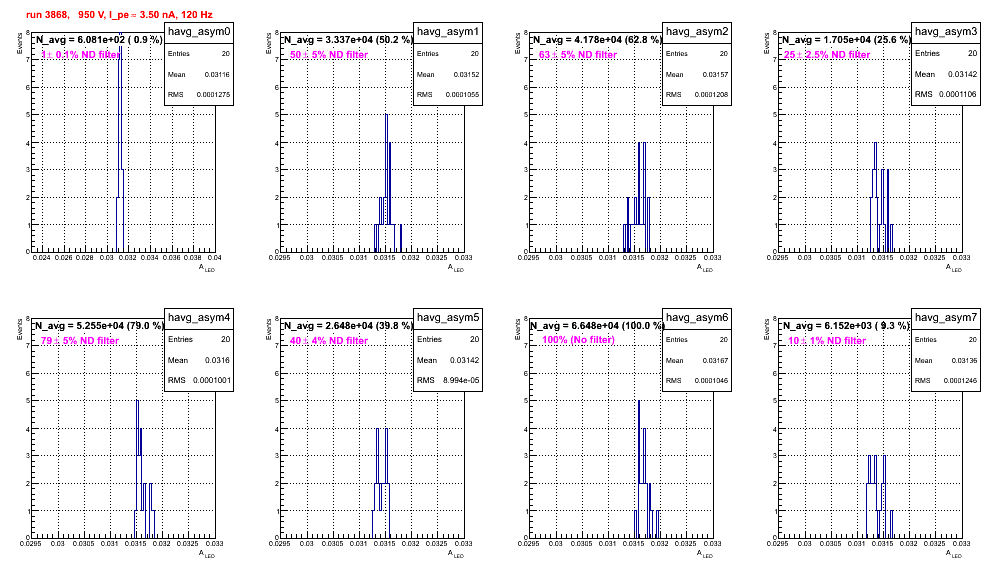Click the N_avg = 2.648e+04 (39.8 %) label
The width and height of the screenshot is (996, 572).
[x=348, y=325]
